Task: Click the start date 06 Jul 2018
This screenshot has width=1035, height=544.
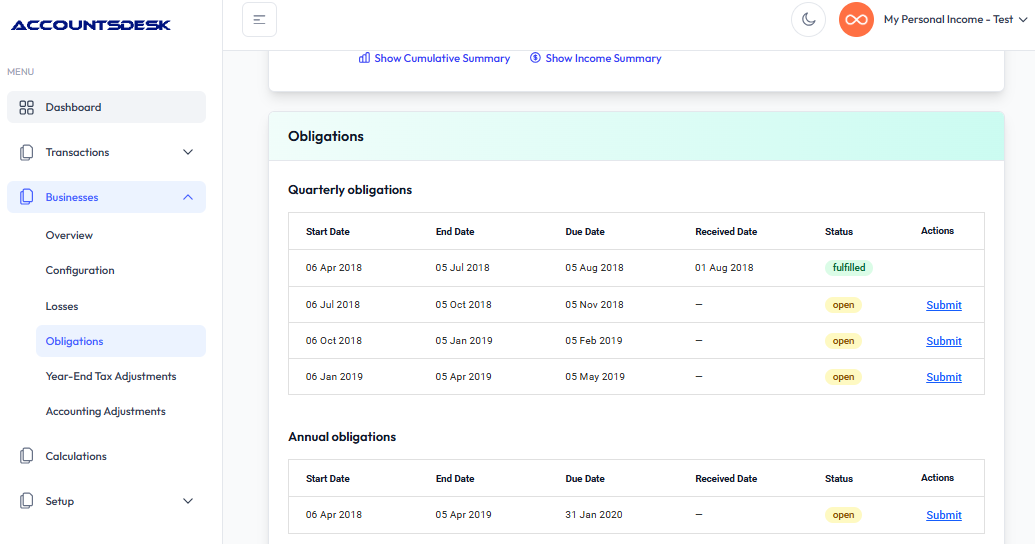Action: tap(333, 305)
